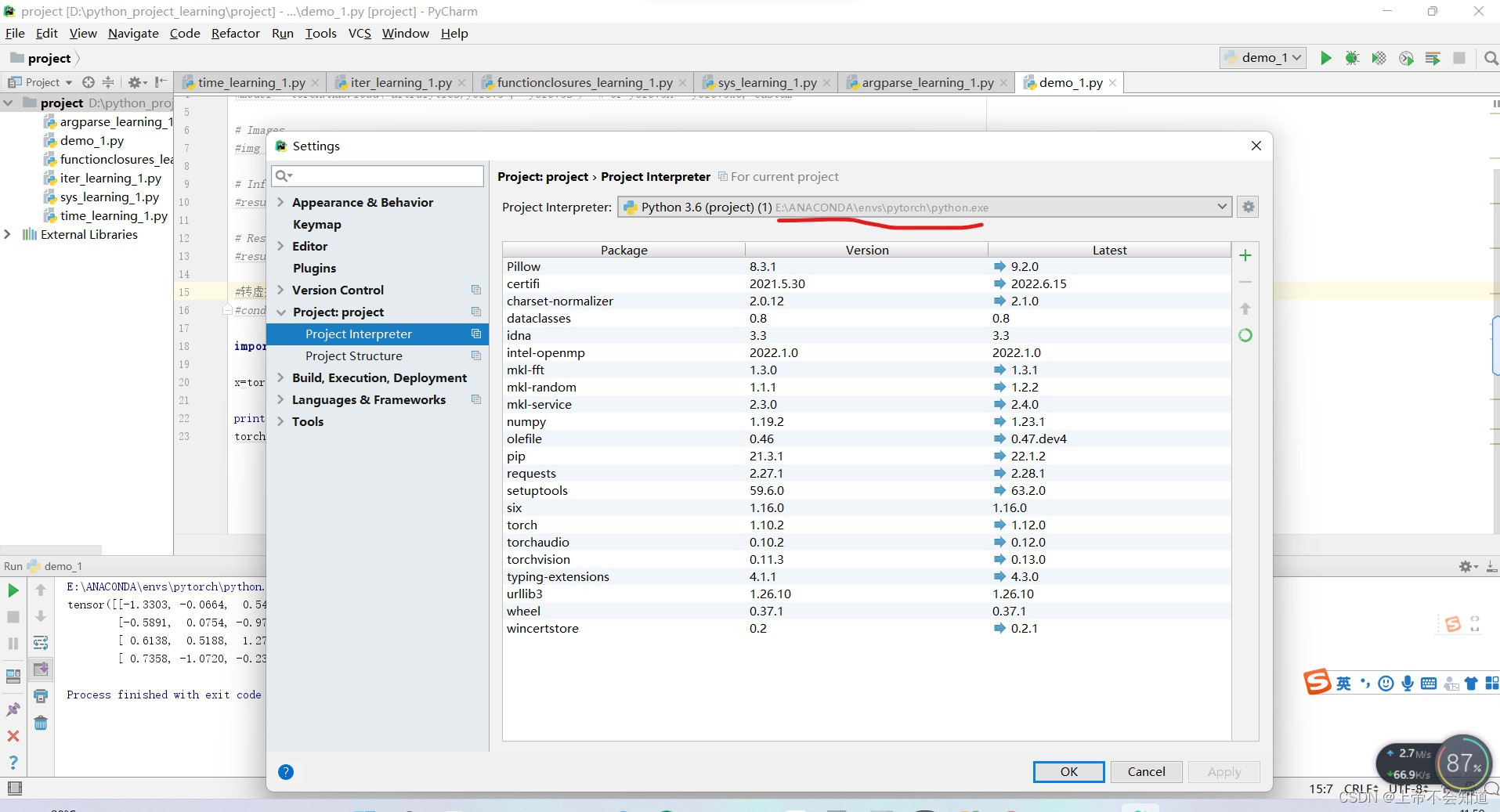The image size is (1500, 812).
Task: Open Run panel help question icon
Action: pos(13,762)
